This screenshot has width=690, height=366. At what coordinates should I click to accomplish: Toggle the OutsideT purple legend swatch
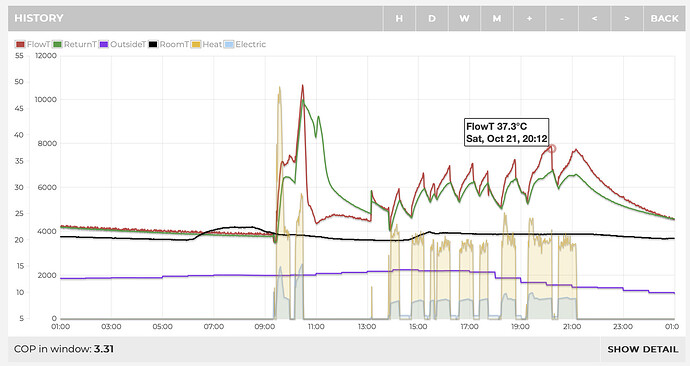pyautogui.click(x=104, y=44)
